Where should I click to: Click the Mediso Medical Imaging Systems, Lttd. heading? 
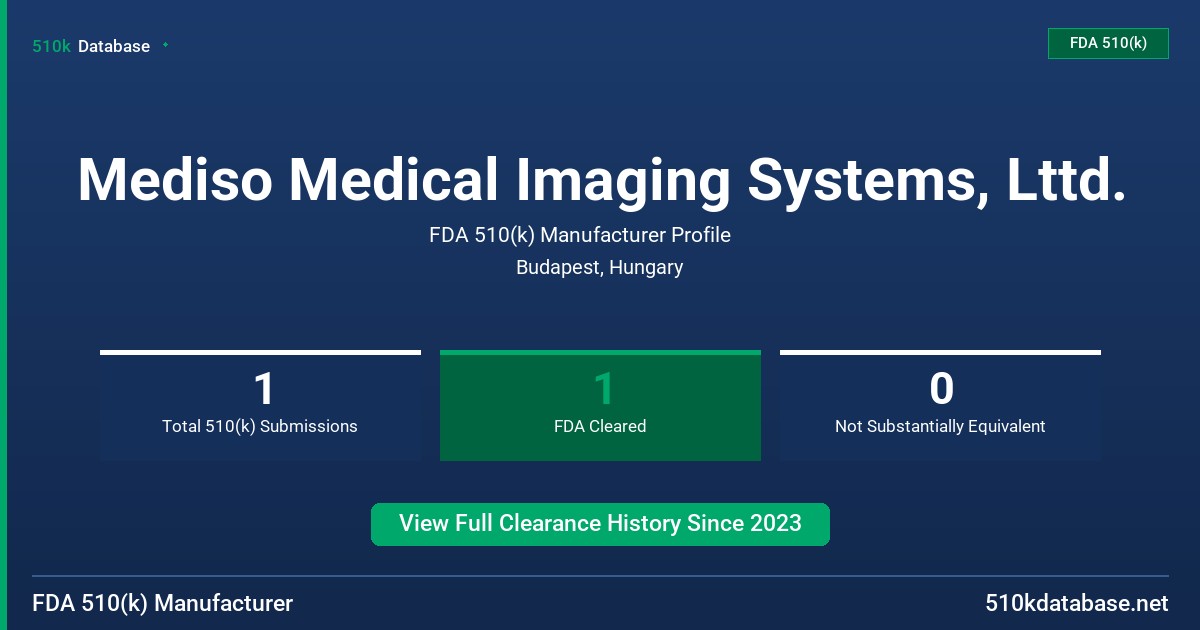[x=601, y=181]
